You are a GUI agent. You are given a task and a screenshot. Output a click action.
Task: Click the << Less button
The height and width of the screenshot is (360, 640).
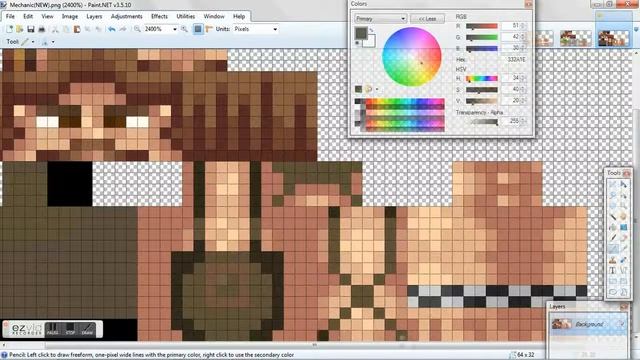tap(427, 19)
